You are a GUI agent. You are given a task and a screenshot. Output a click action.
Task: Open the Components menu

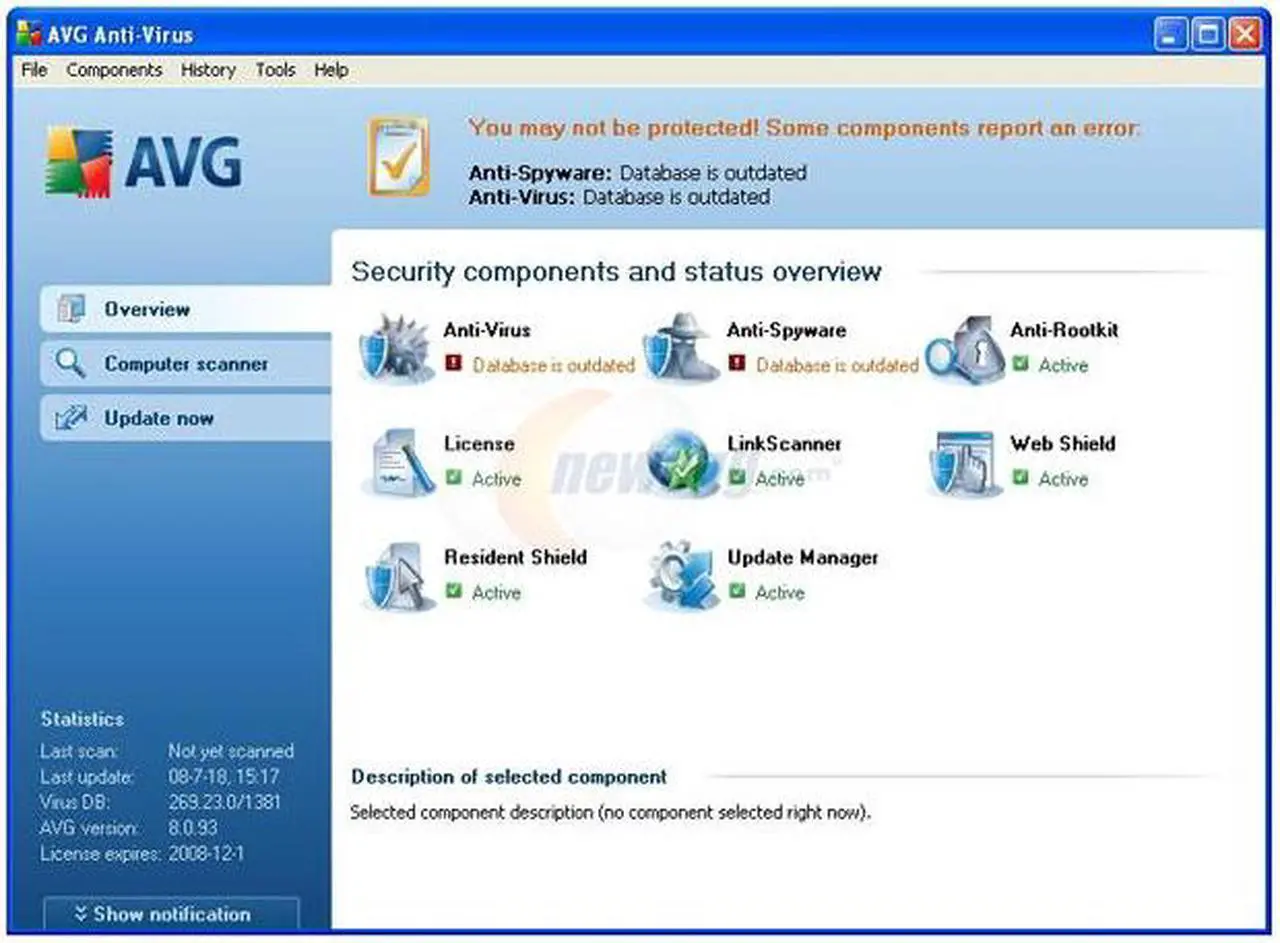tap(114, 70)
